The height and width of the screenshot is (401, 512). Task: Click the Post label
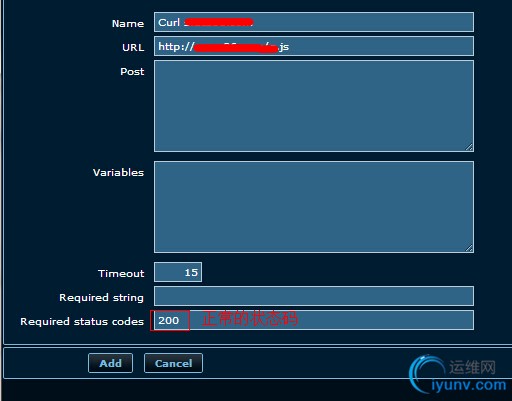pos(132,72)
